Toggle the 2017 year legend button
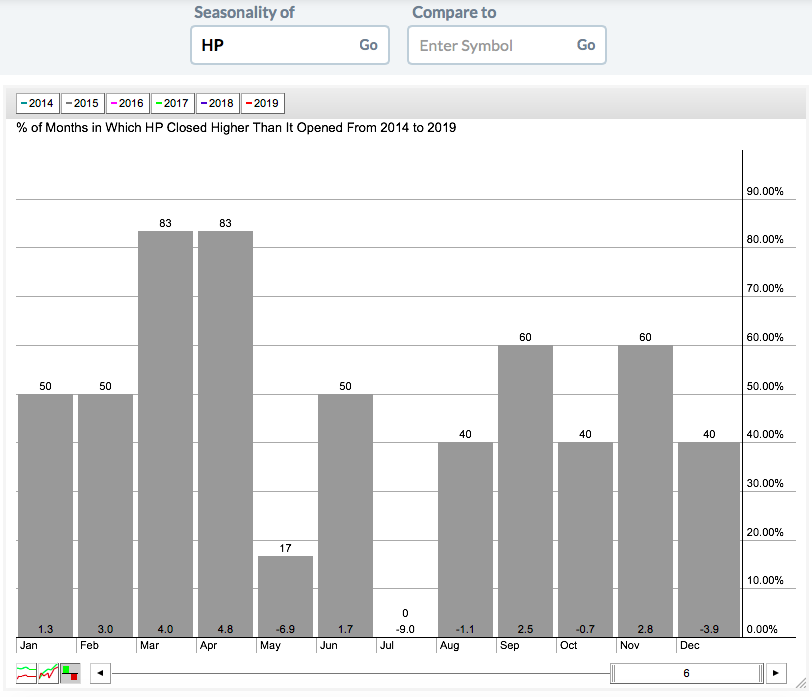The height and width of the screenshot is (697, 812). [173, 103]
